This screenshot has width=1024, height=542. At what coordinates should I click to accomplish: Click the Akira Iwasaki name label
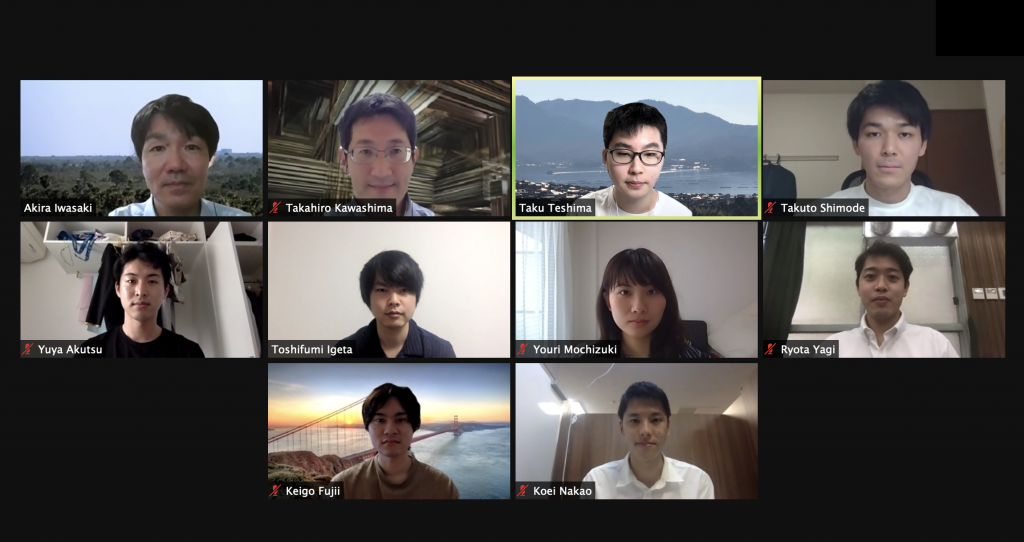click(x=58, y=208)
